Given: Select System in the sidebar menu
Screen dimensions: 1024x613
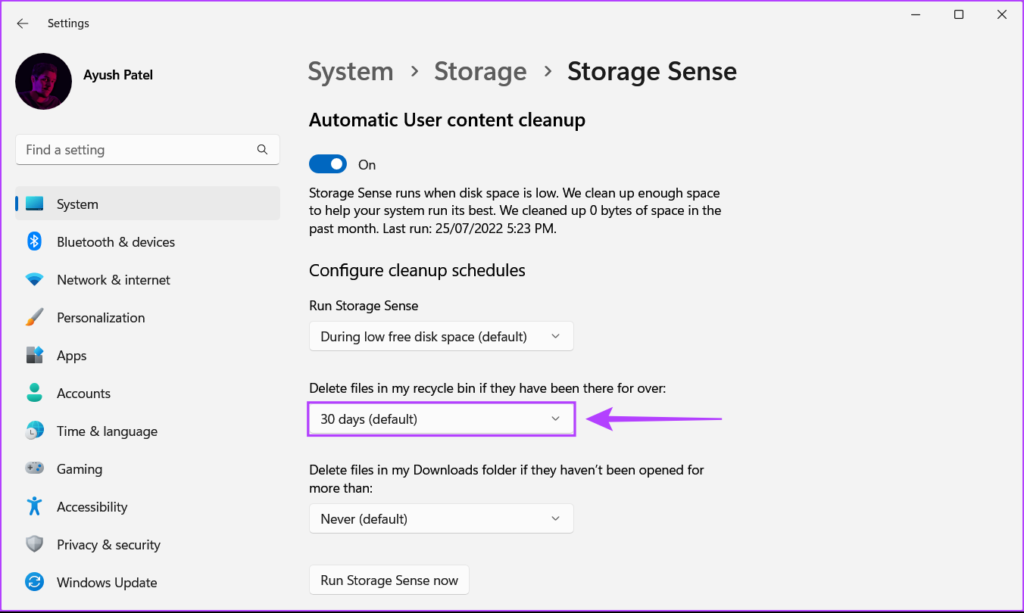Looking at the screenshot, I should 148,204.
